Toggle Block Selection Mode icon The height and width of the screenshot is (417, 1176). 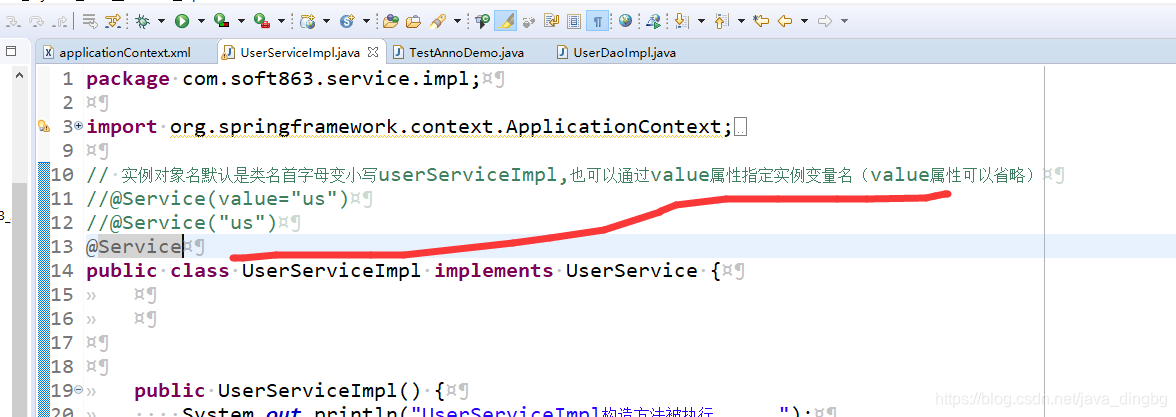(574, 22)
